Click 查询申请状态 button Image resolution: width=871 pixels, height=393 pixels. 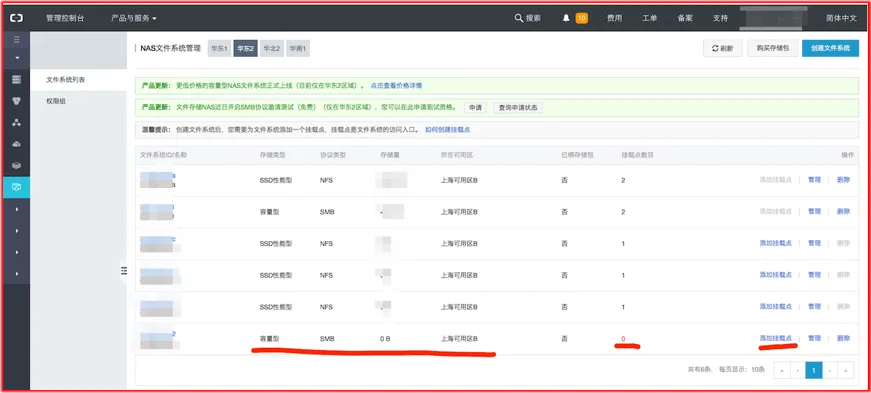[x=518, y=108]
